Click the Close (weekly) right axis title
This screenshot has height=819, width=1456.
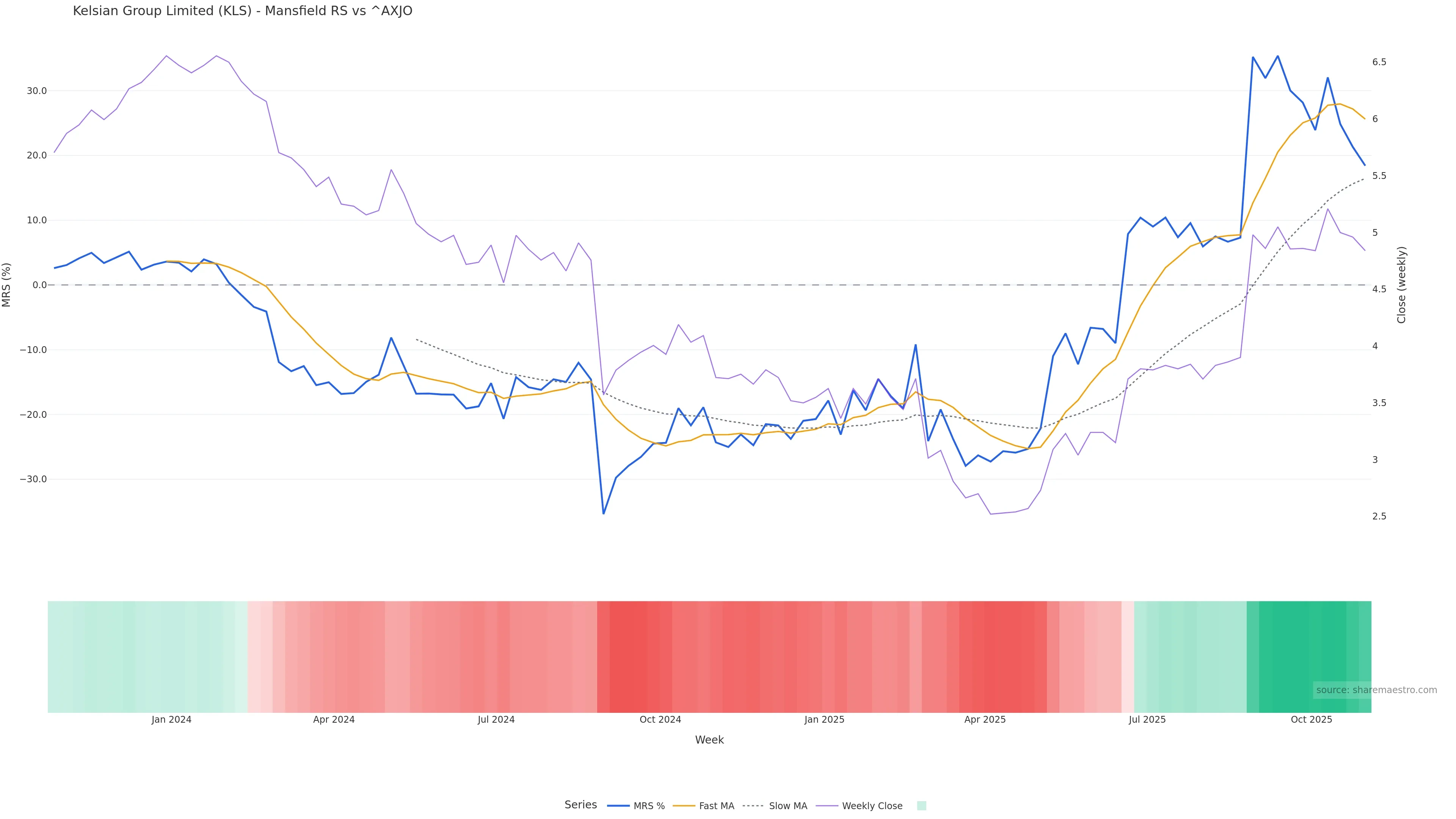1401,285
